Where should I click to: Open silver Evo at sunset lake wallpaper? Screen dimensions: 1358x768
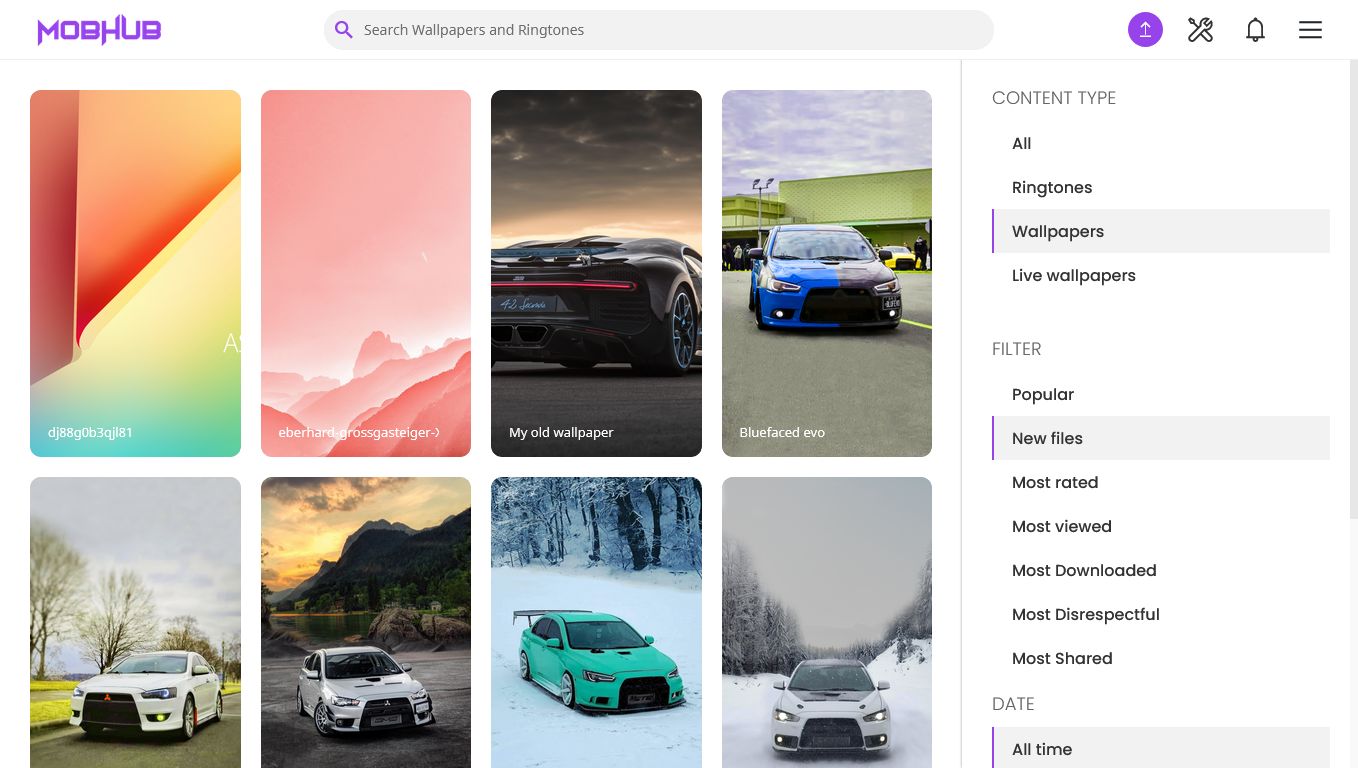(366, 622)
